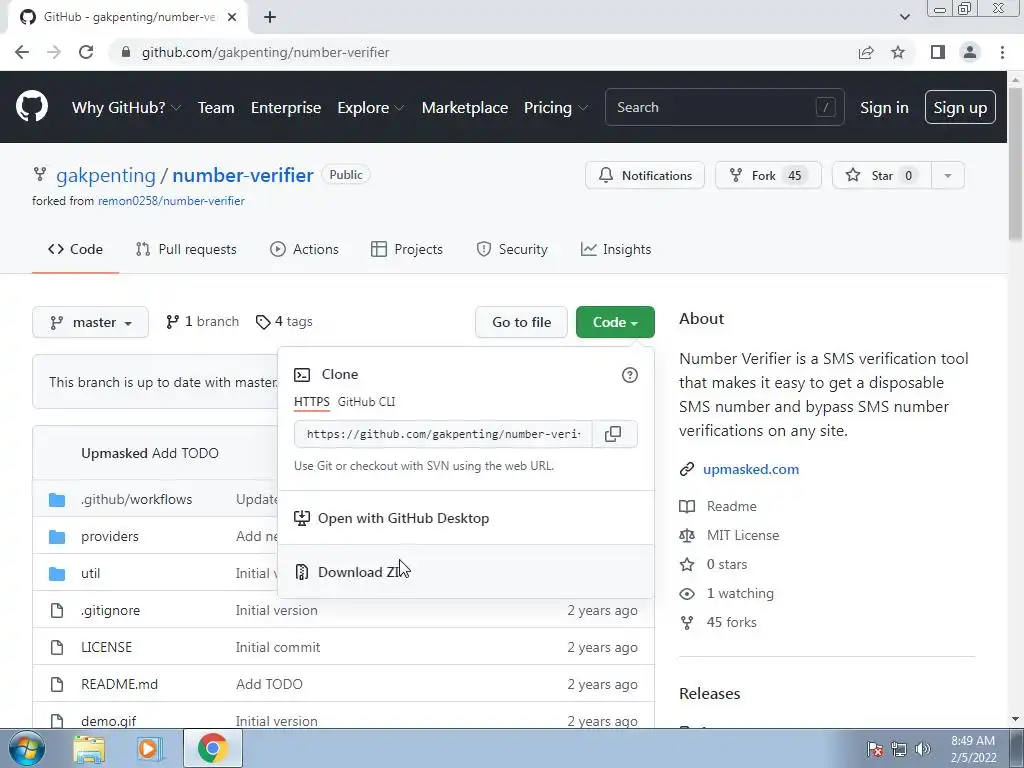This screenshot has height=768, width=1024.
Task: Click the Go to file button
Action: point(521,322)
